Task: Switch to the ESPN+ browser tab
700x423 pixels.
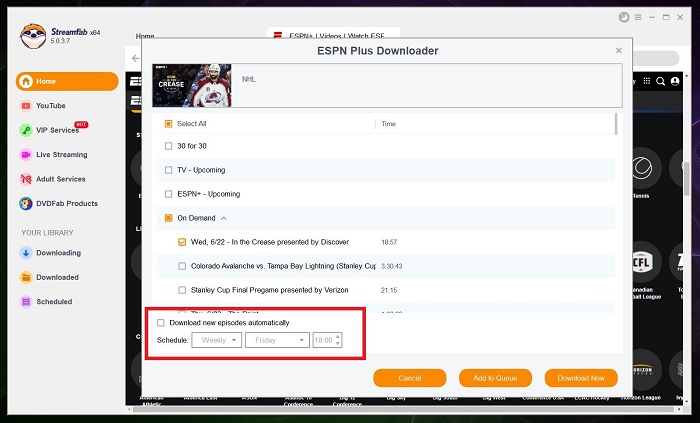Action: pos(333,34)
